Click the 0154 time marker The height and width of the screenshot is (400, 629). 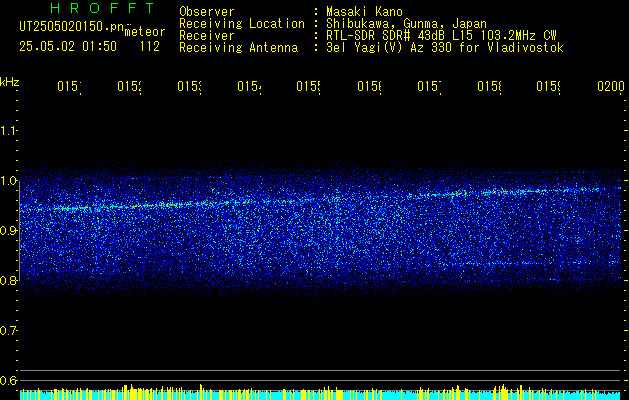pos(249,87)
